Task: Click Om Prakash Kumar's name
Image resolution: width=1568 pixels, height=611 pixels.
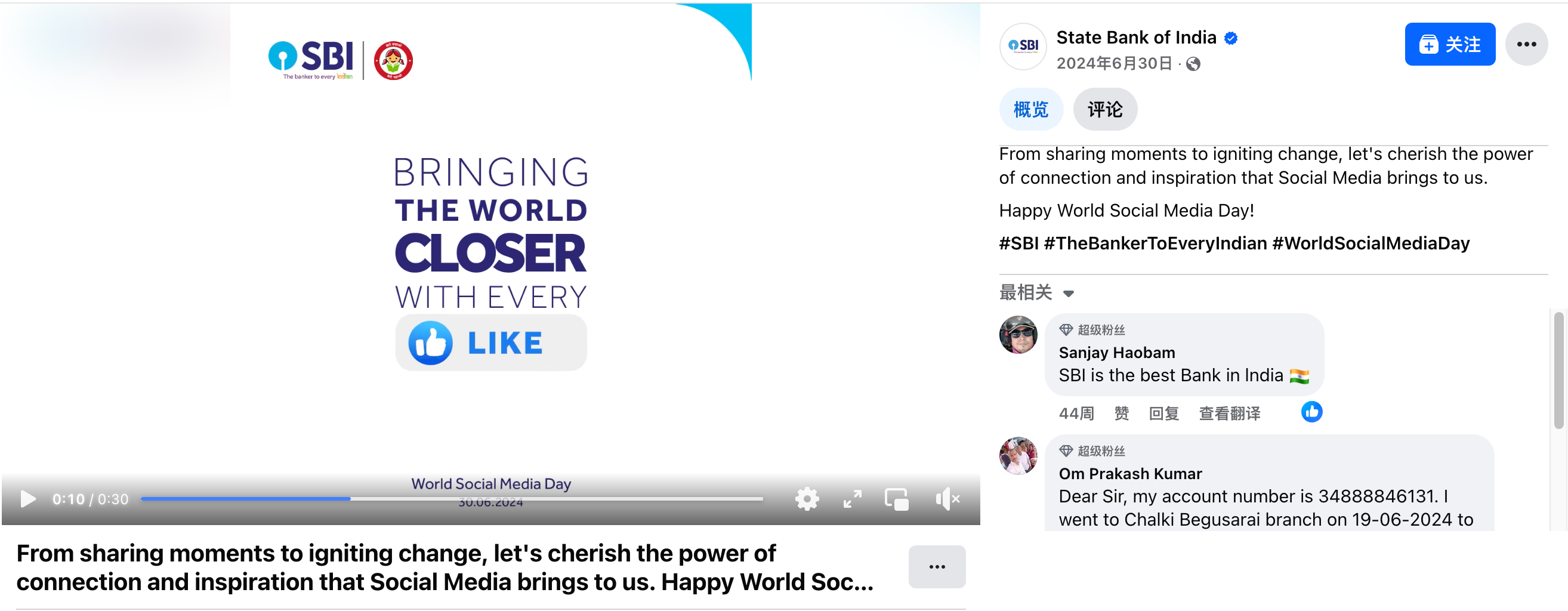Action: (x=1129, y=473)
